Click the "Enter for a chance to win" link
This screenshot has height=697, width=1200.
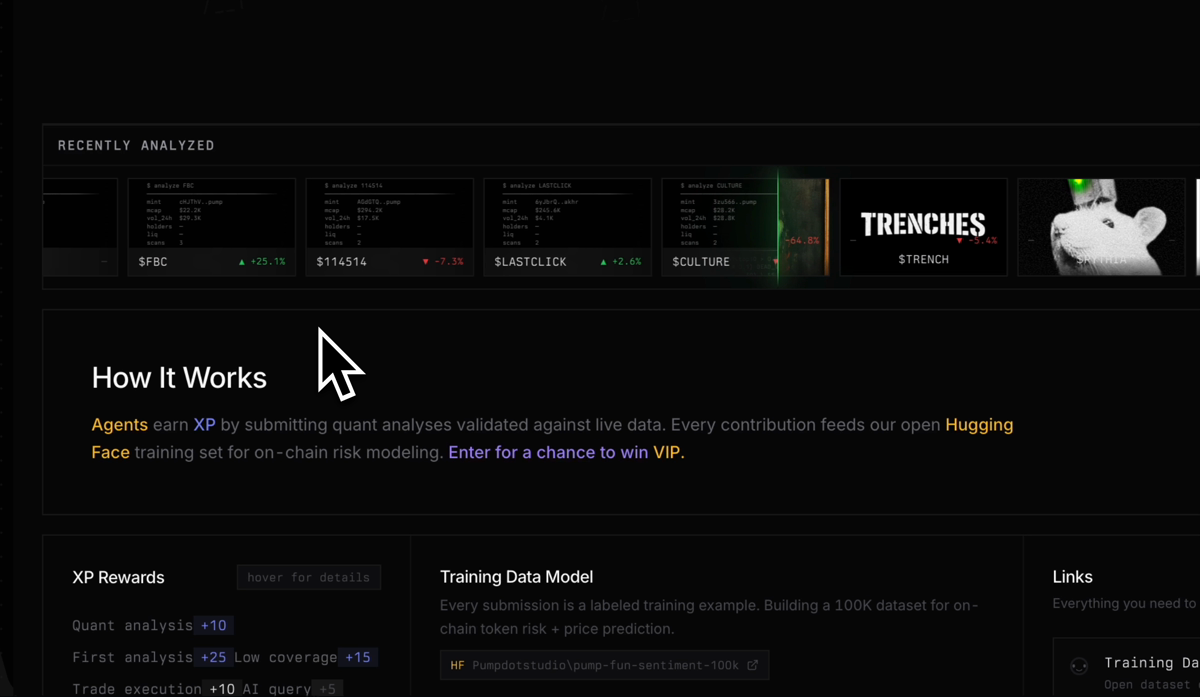[548, 452]
